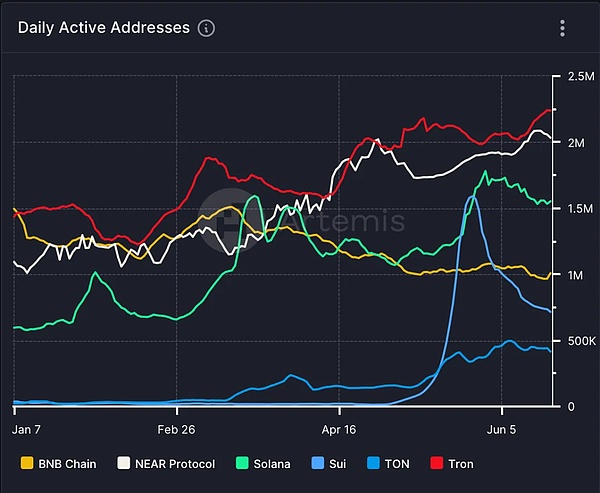Click the info icon beside Daily Active Addresses
The width and height of the screenshot is (600, 493).
click(x=206, y=28)
